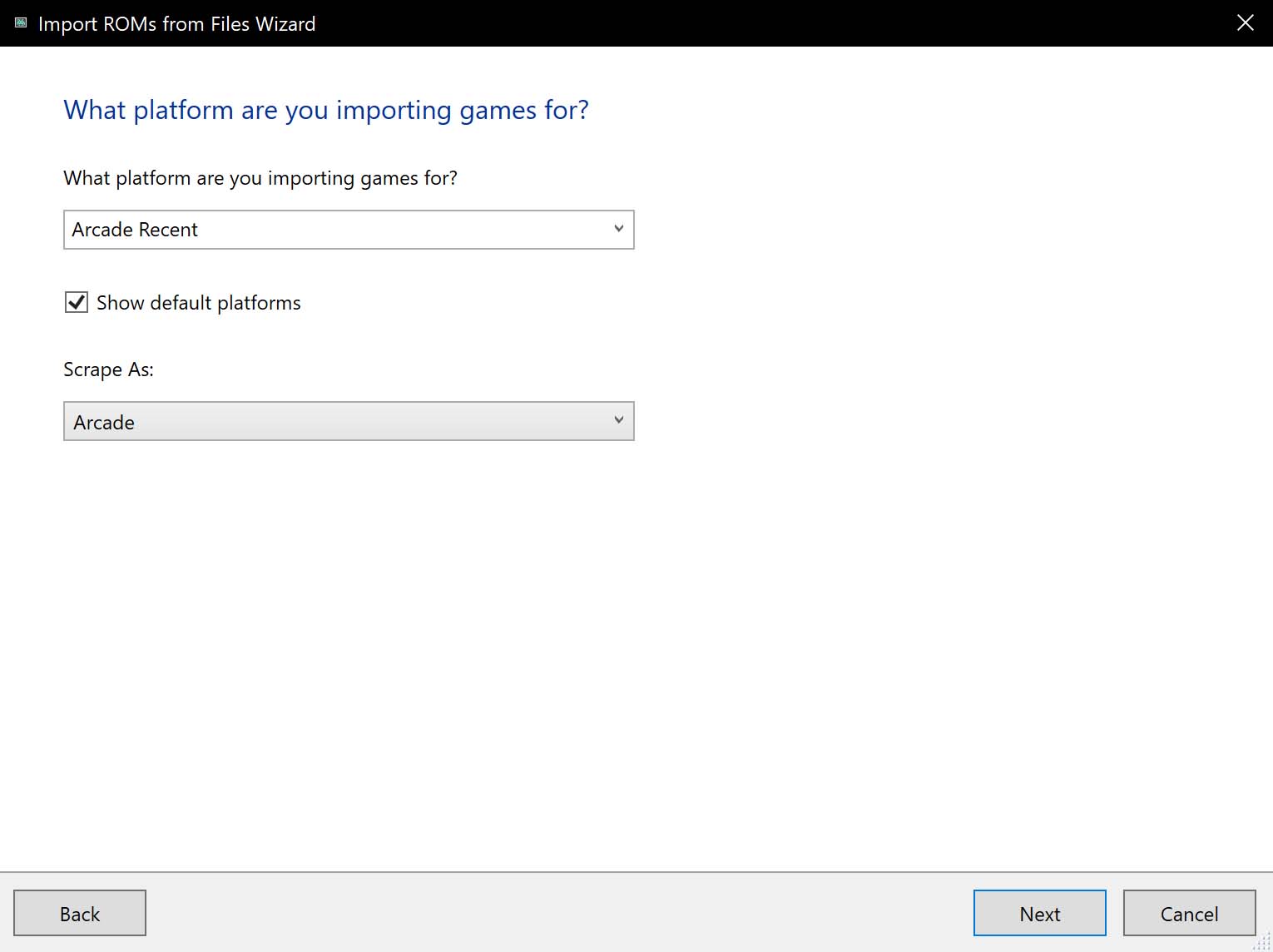Click the Next button
1273x952 pixels.
pos(1039,913)
